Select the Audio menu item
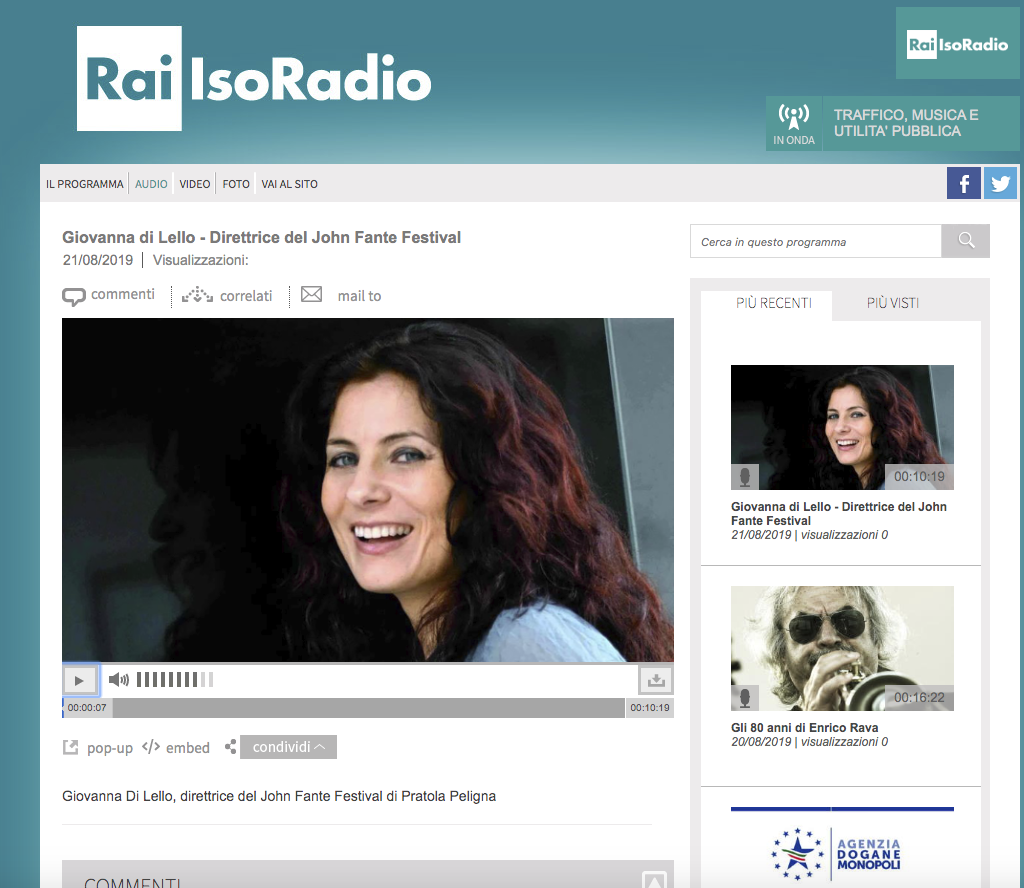This screenshot has width=1024, height=888. point(152,184)
